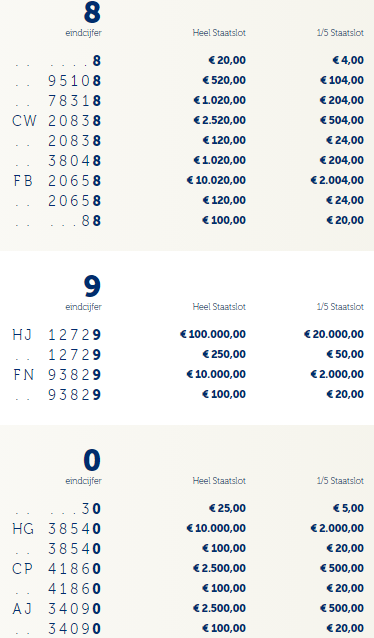374x638 pixels.
Task: Select lot number FB 20658
Action: click(57, 181)
